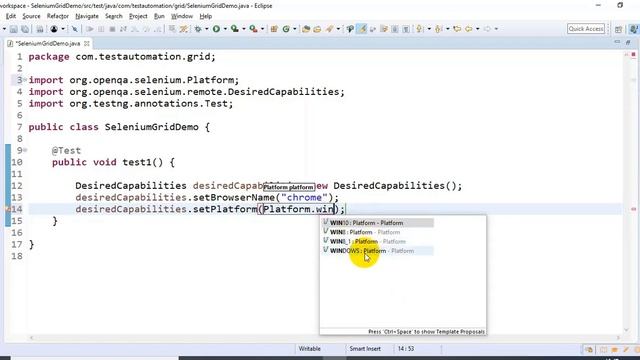Select WIN10 proposal in content assist
640x360 pixels.
pyautogui.click(x=378, y=223)
